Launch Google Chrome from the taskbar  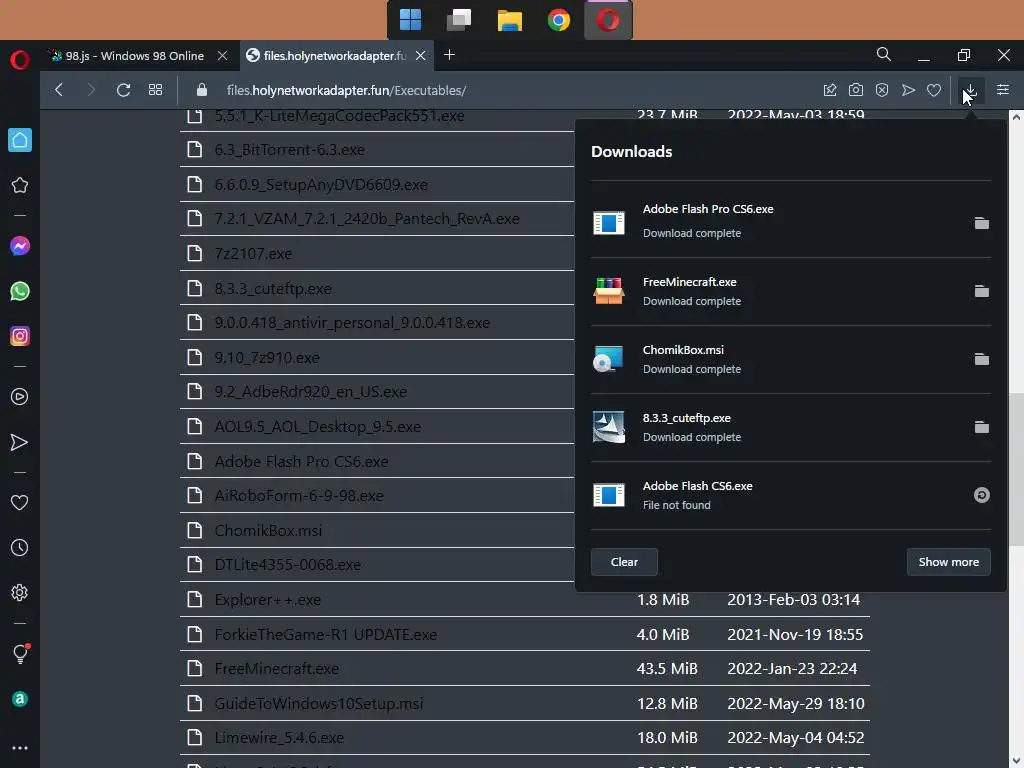tap(558, 20)
